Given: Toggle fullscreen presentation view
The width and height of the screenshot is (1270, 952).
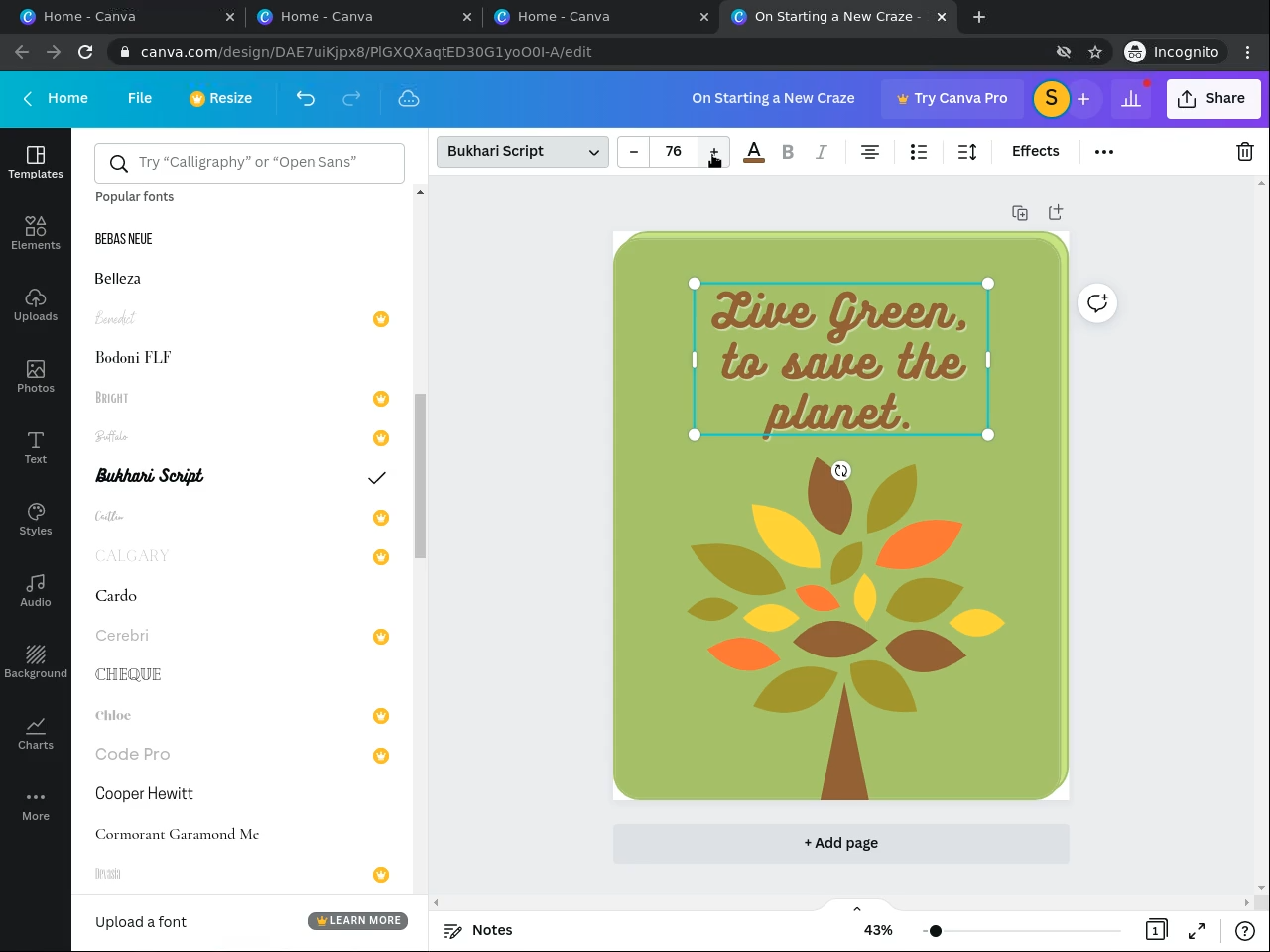Looking at the screenshot, I should [1197, 930].
